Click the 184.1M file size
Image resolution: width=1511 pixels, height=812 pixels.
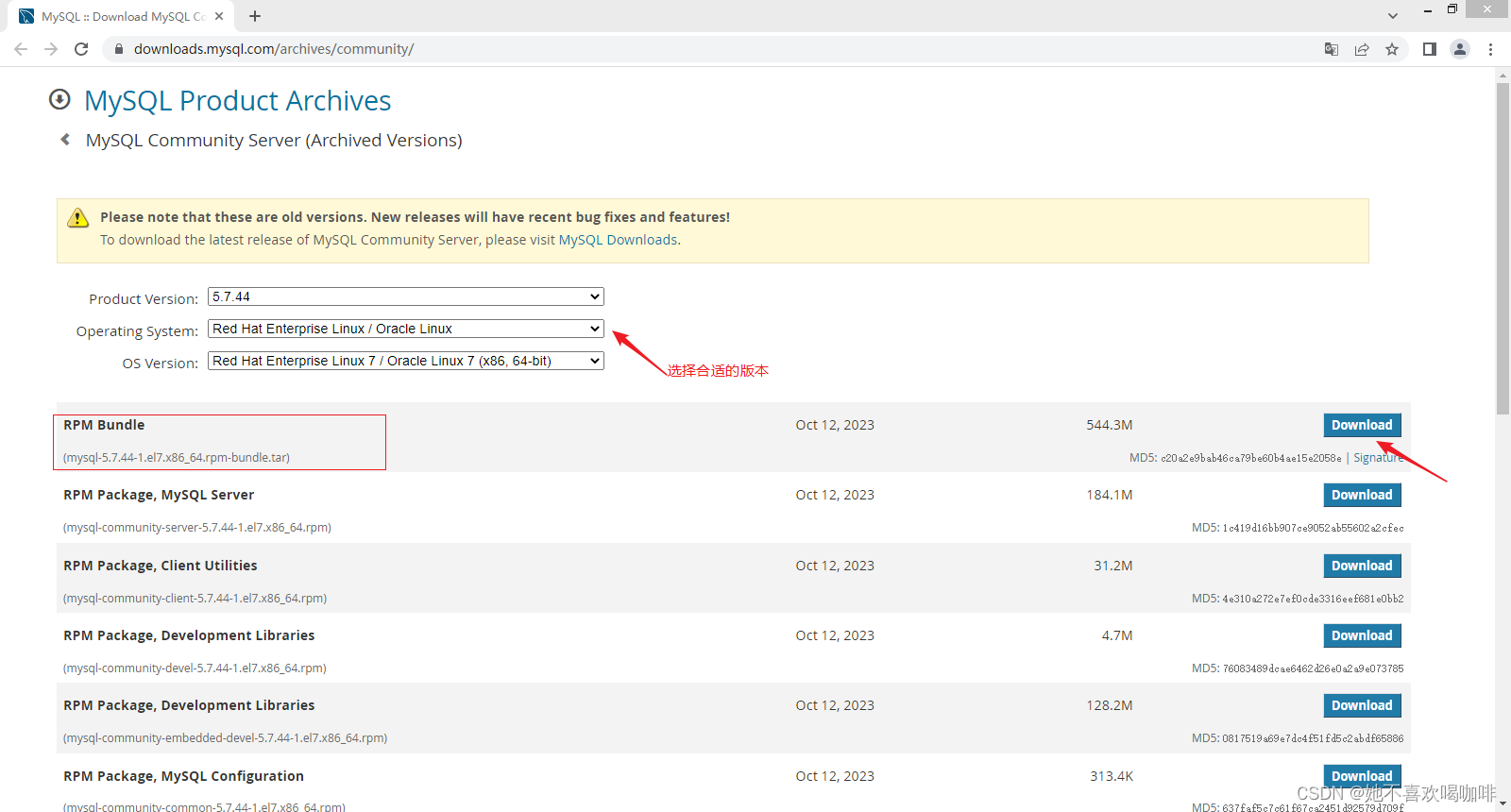pyautogui.click(x=1110, y=495)
